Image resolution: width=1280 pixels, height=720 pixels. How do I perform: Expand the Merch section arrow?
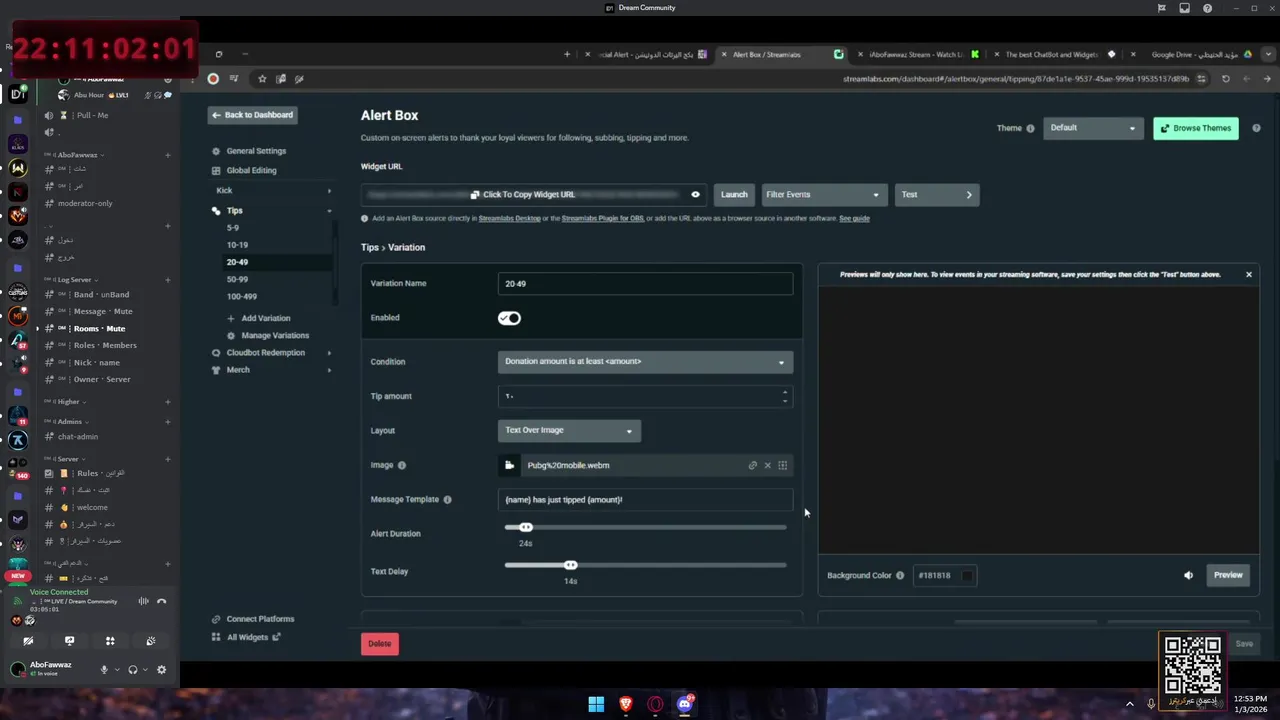[x=329, y=370]
